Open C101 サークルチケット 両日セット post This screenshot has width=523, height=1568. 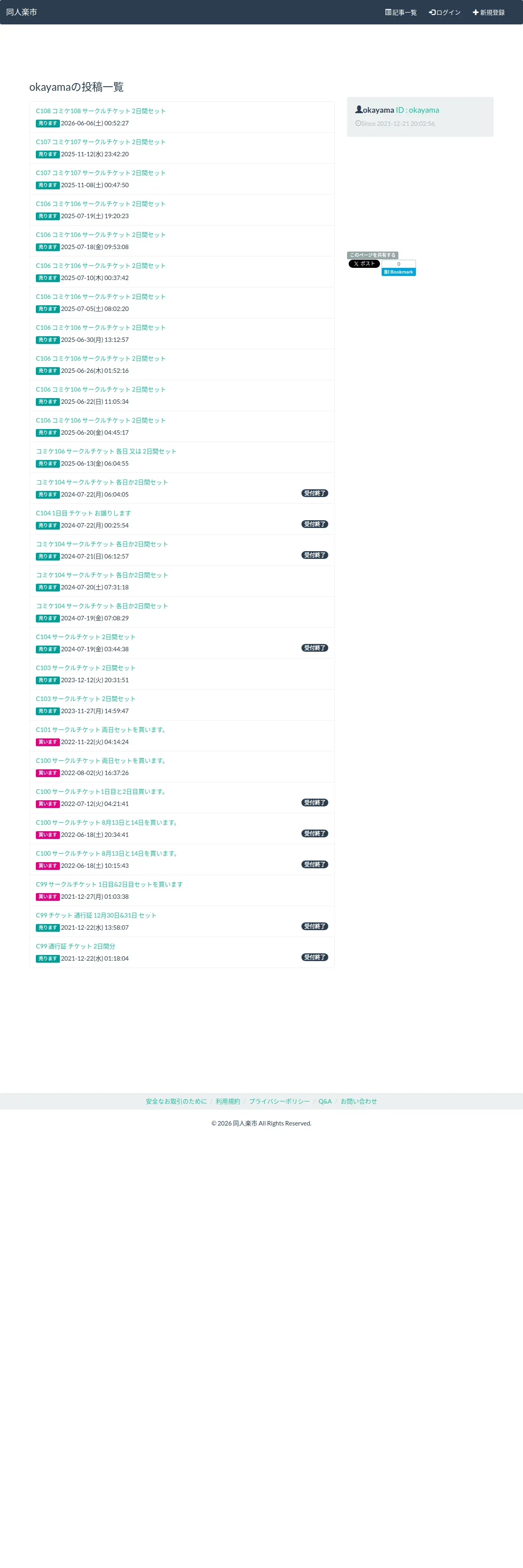[x=101, y=730]
